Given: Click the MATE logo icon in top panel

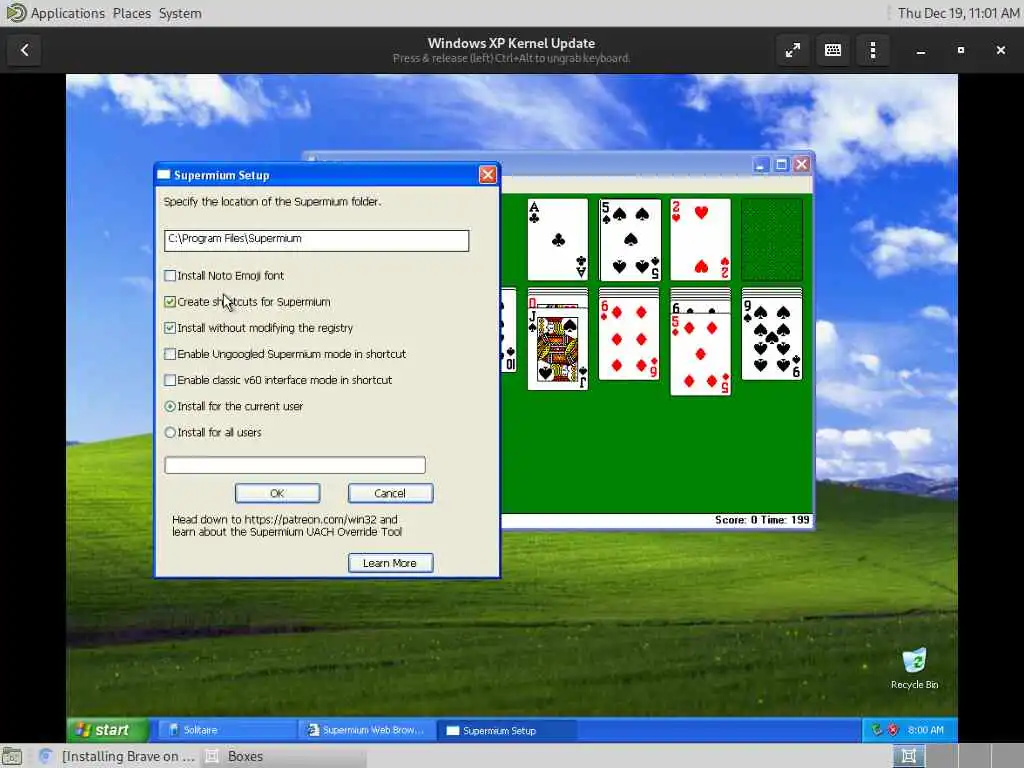Looking at the screenshot, I should pyautogui.click(x=16, y=13).
